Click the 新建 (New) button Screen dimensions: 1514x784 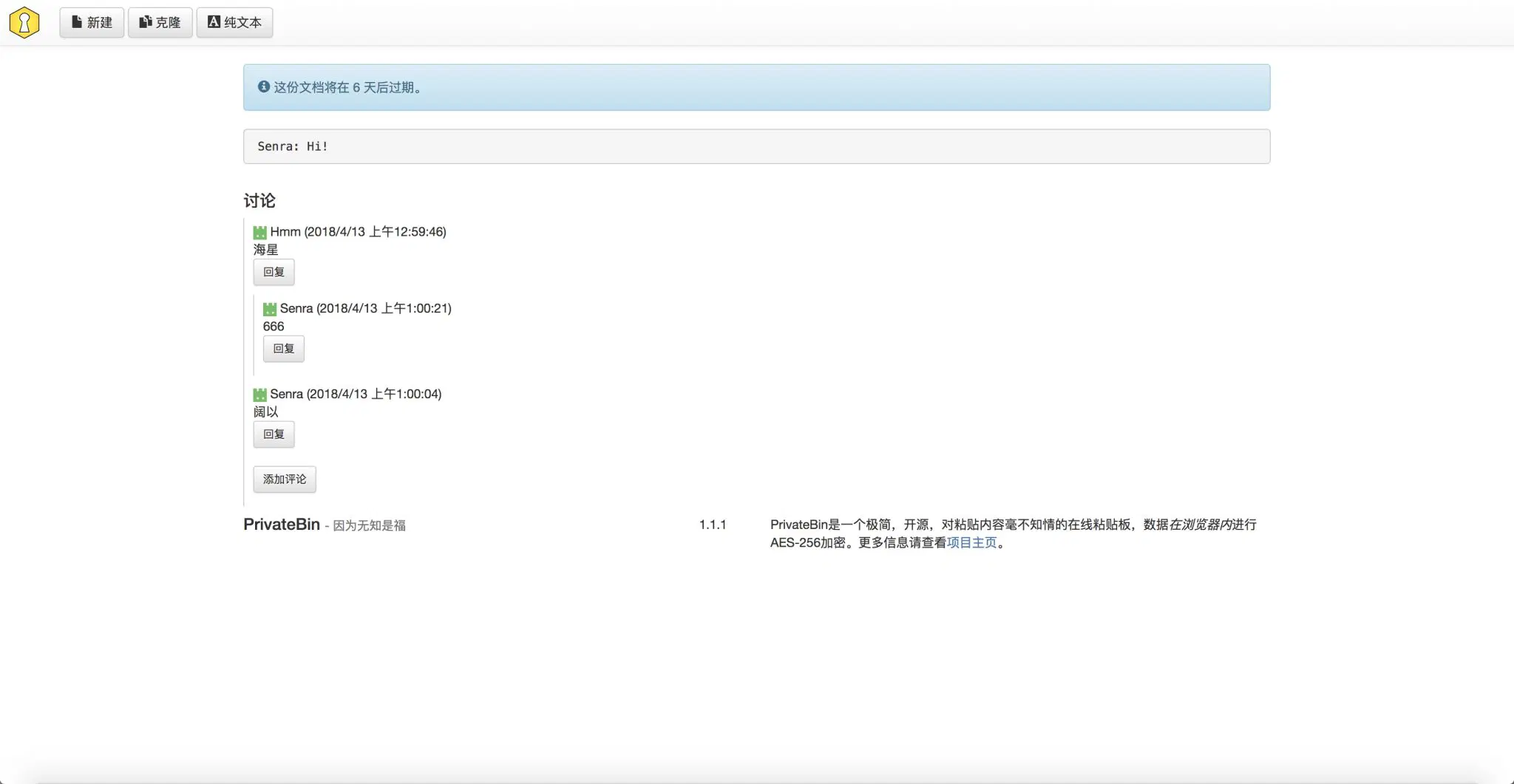(x=92, y=22)
